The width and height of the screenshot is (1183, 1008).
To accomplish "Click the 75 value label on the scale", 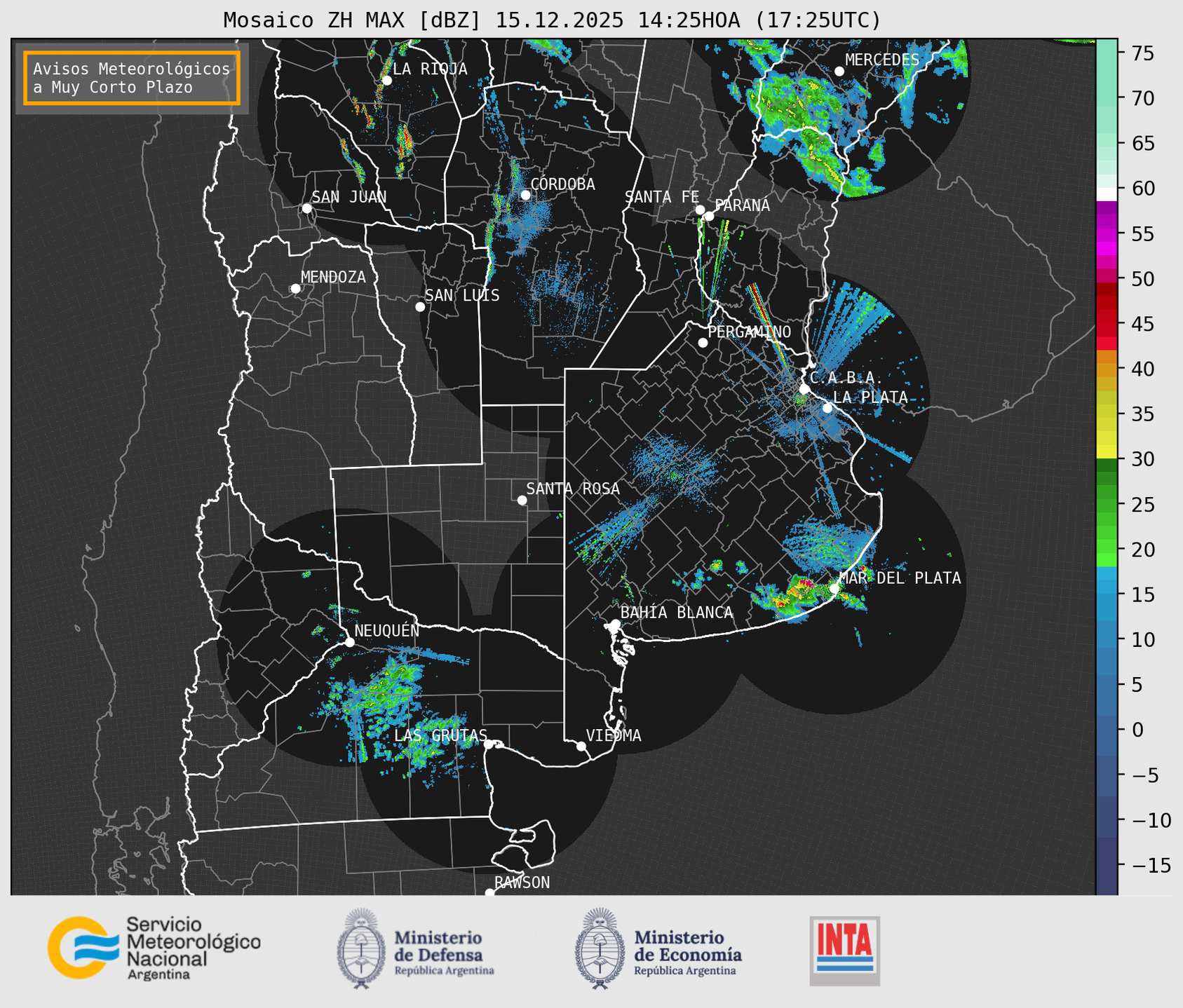I will tap(1142, 53).
